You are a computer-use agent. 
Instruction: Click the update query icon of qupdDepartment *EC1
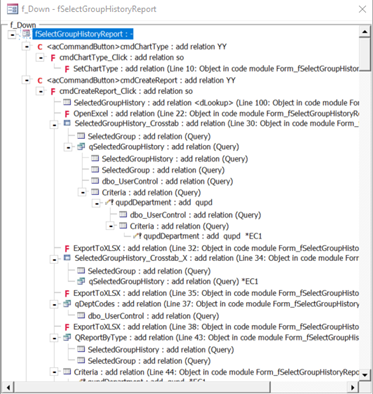coord(138,236)
